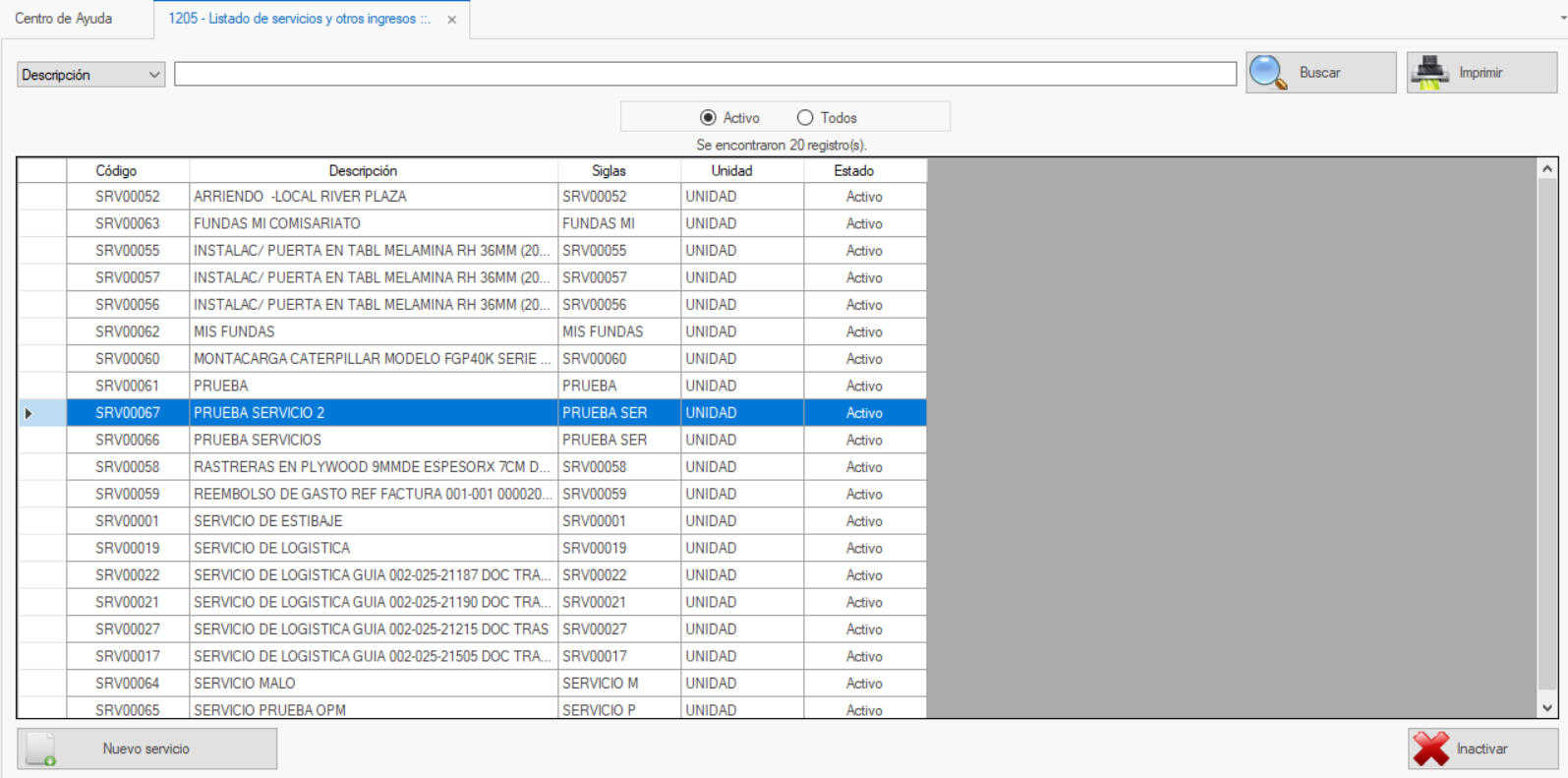Click the new document icon for Nuevo servicio
The height and width of the screenshot is (778, 1568).
(x=41, y=748)
